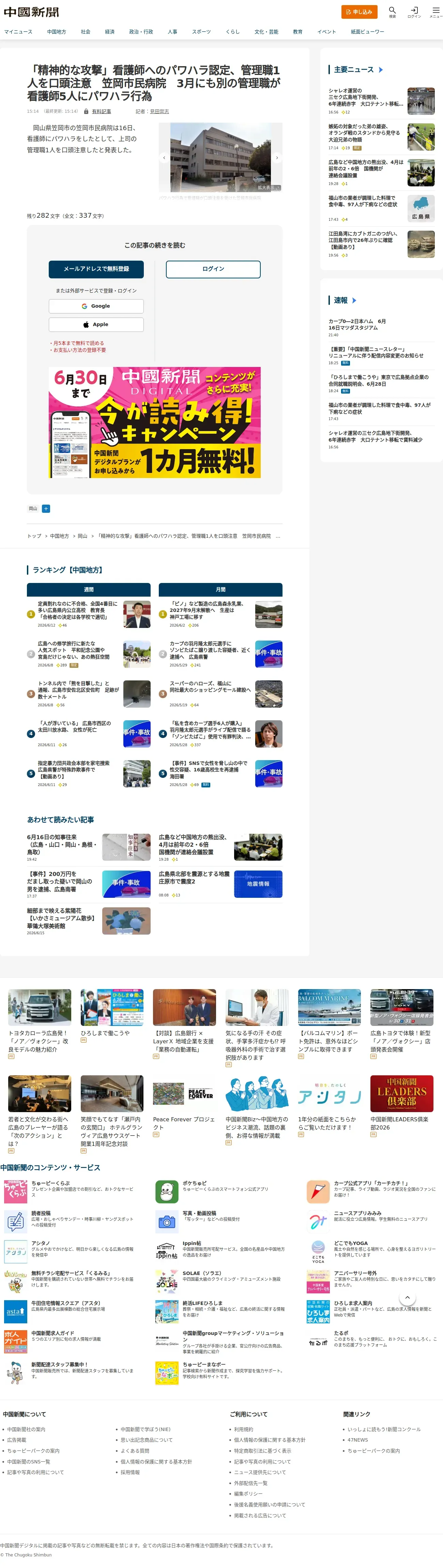Open the 経済 navigation item

pos(109,32)
